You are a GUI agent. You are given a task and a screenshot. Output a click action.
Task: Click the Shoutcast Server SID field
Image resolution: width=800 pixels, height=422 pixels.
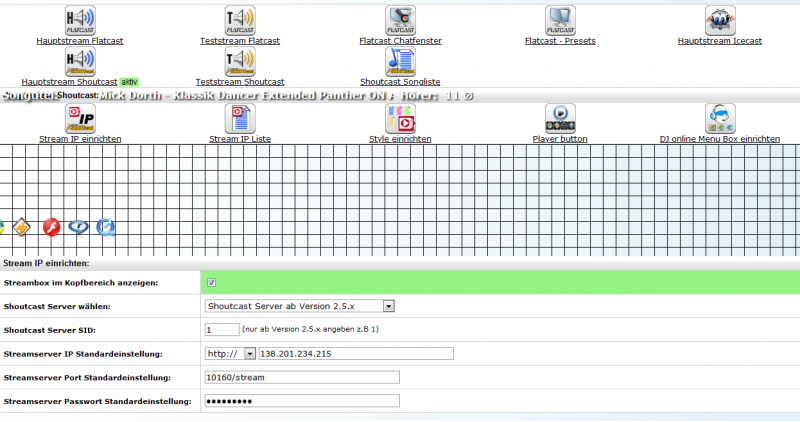tap(221, 329)
